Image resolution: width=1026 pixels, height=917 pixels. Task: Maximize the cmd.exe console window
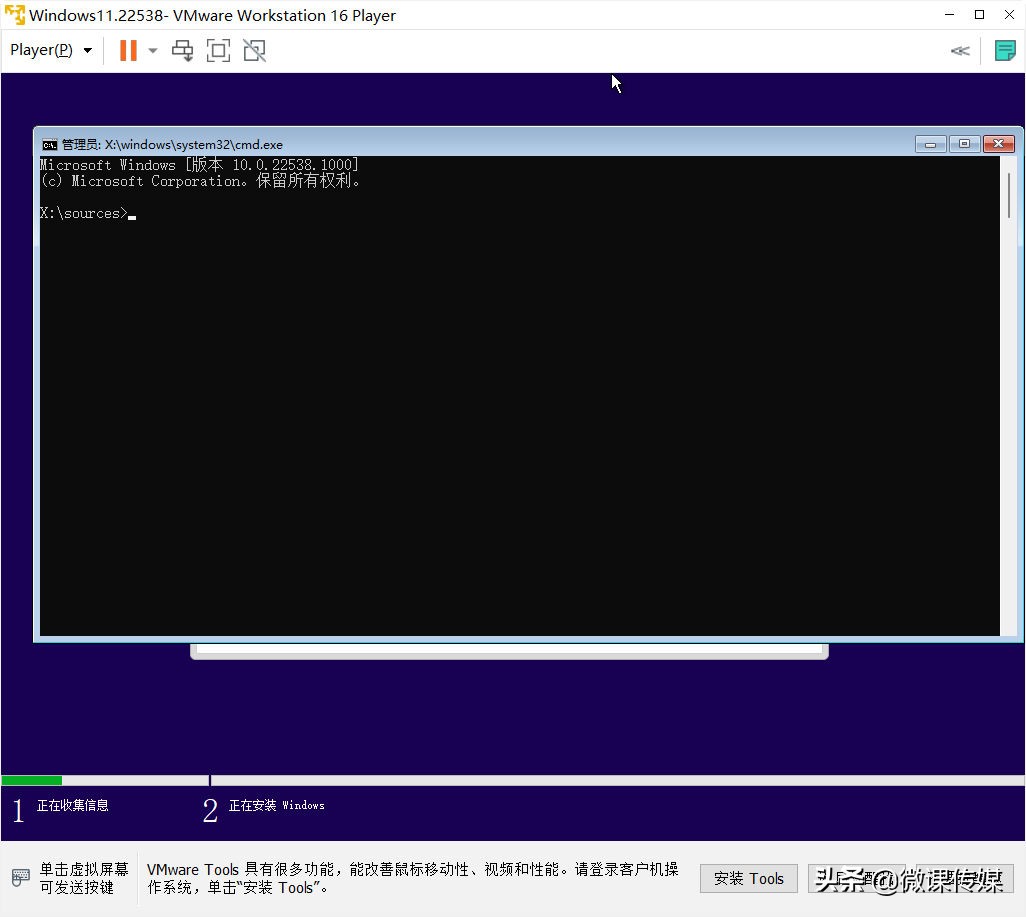964,144
